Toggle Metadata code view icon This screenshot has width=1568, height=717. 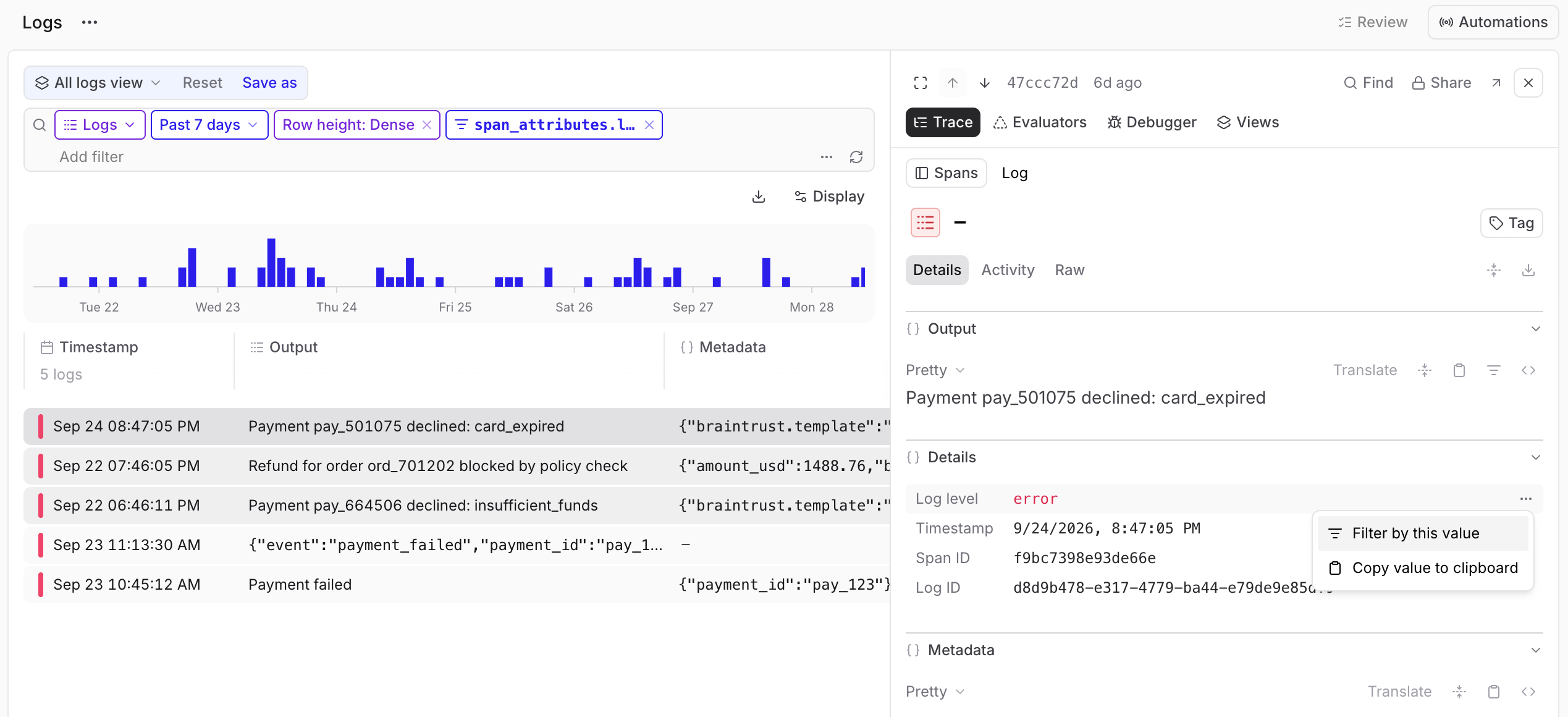tap(1528, 692)
